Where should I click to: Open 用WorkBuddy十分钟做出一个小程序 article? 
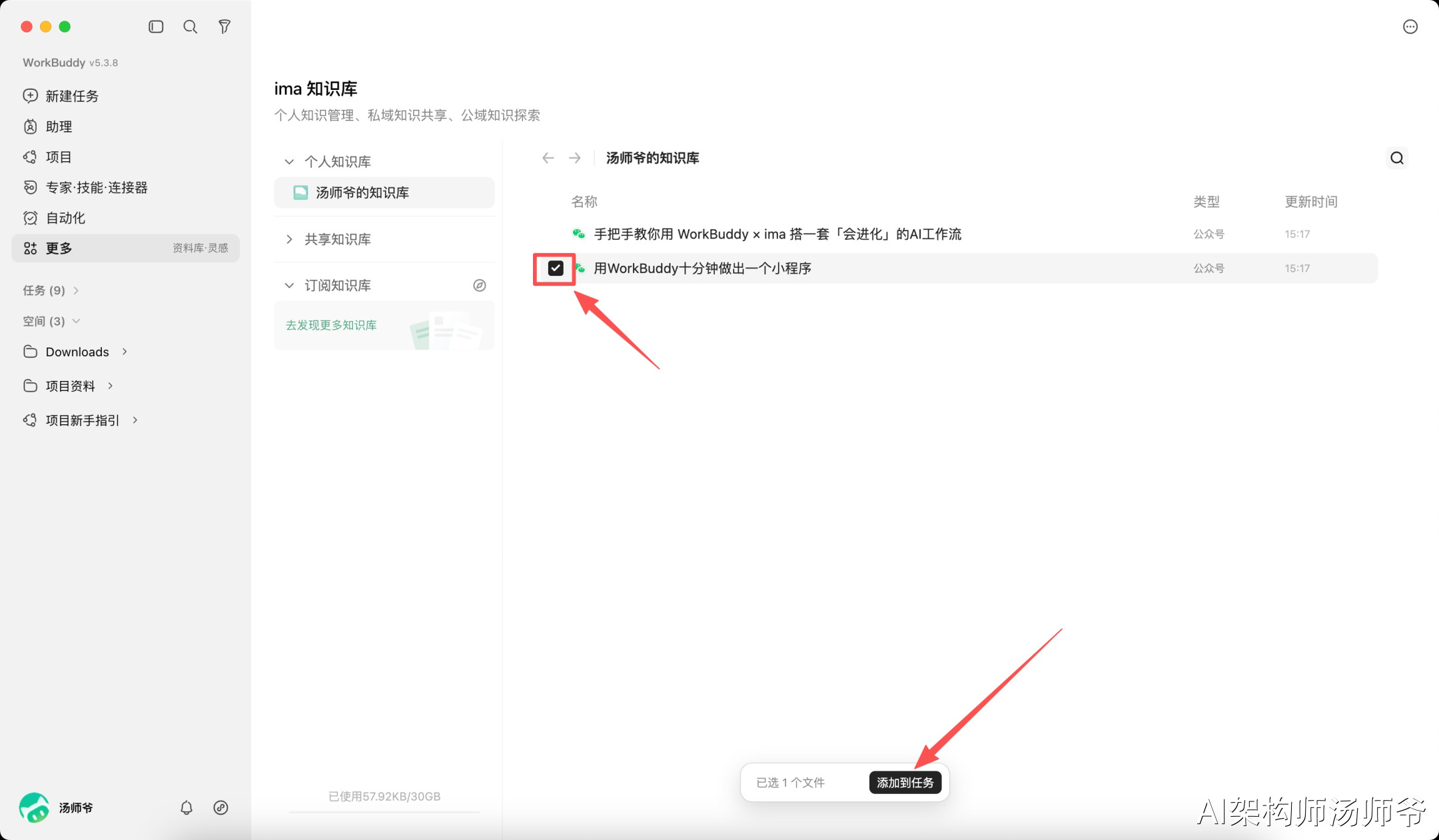click(x=702, y=268)
